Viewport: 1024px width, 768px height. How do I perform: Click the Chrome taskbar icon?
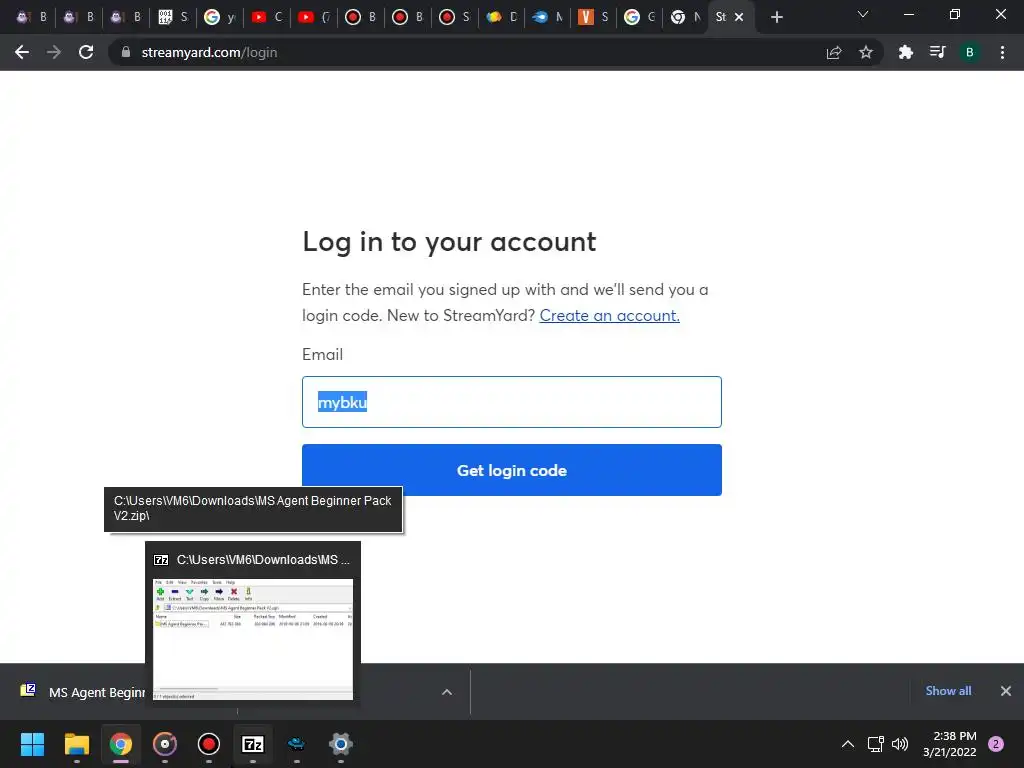pos(120,744)
